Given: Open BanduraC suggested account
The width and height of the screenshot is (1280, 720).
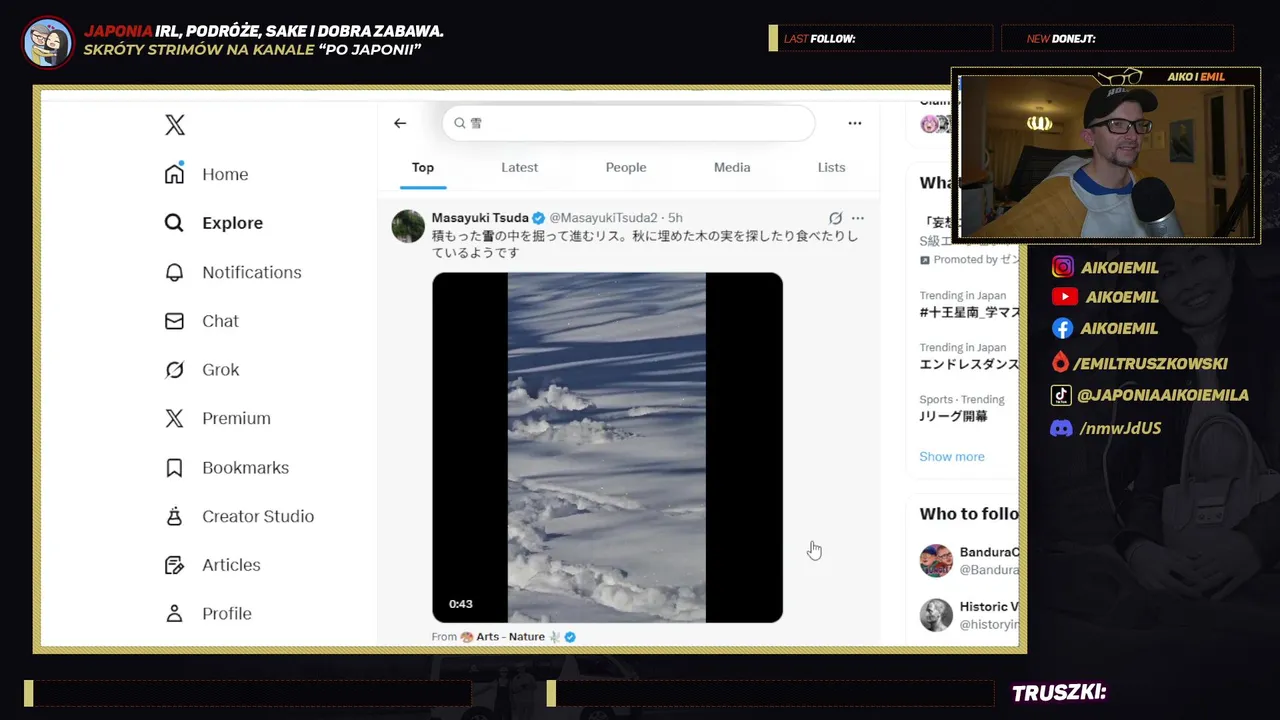Looking at the screenshot, I should click(989, 552).
